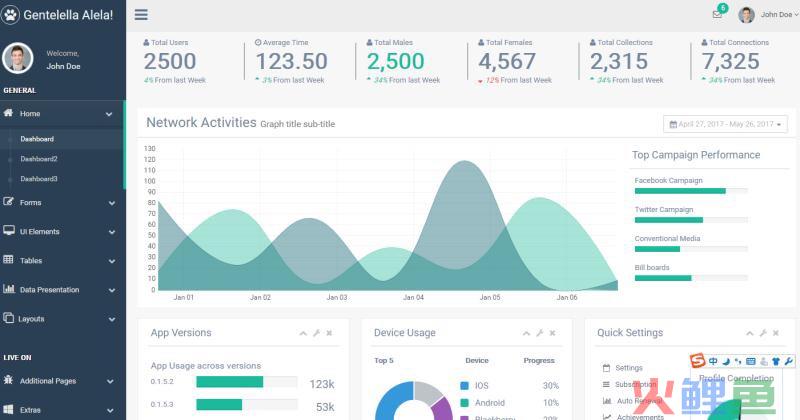Image resolution: width=800 pixels, height=420 pixels.
Task: Expand the Extras menu chevron
Action: point(111,410)
